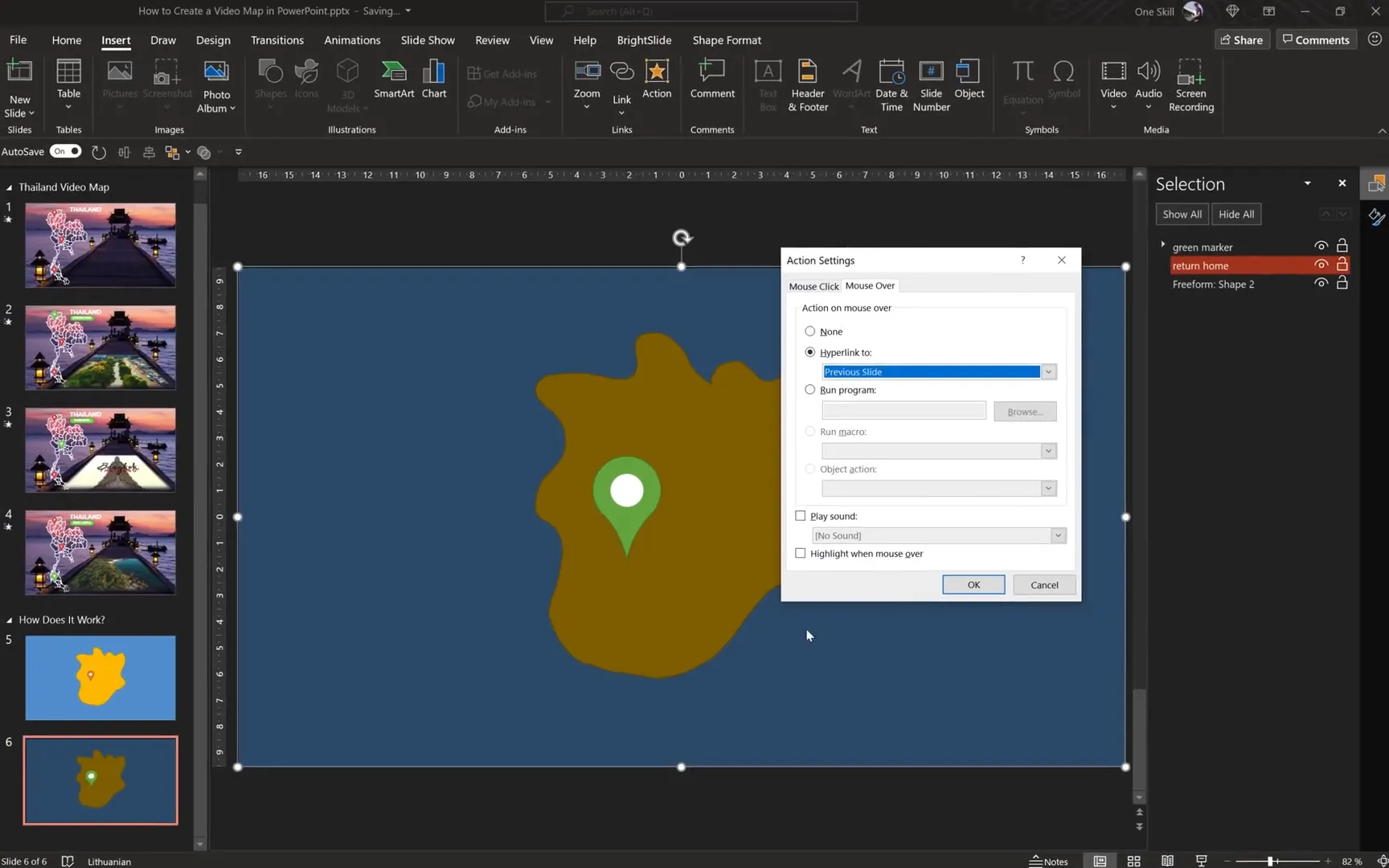
Task: Expand the green marker tree item
Action: click(x=1163, y=245)
